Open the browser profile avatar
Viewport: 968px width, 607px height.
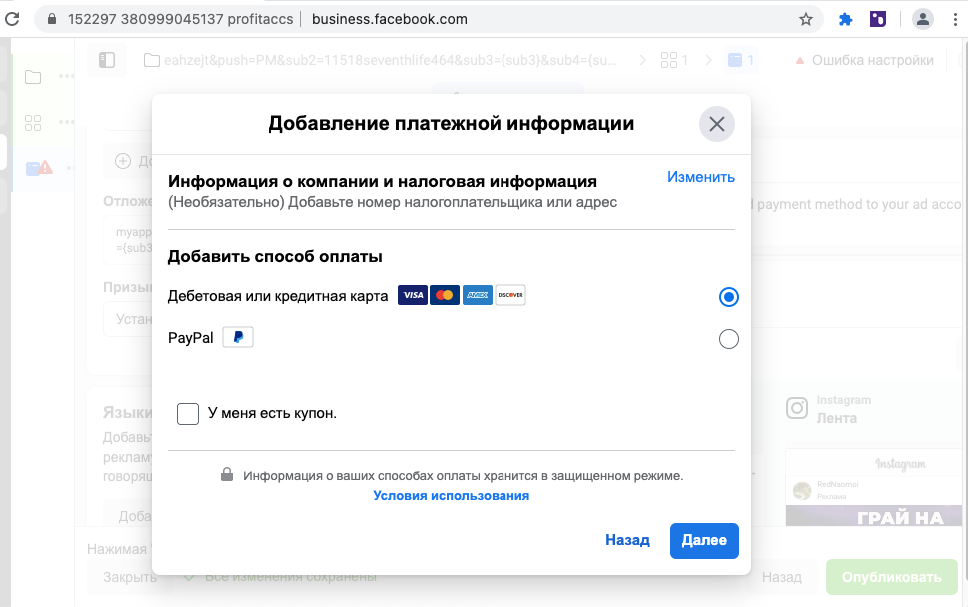922,19
